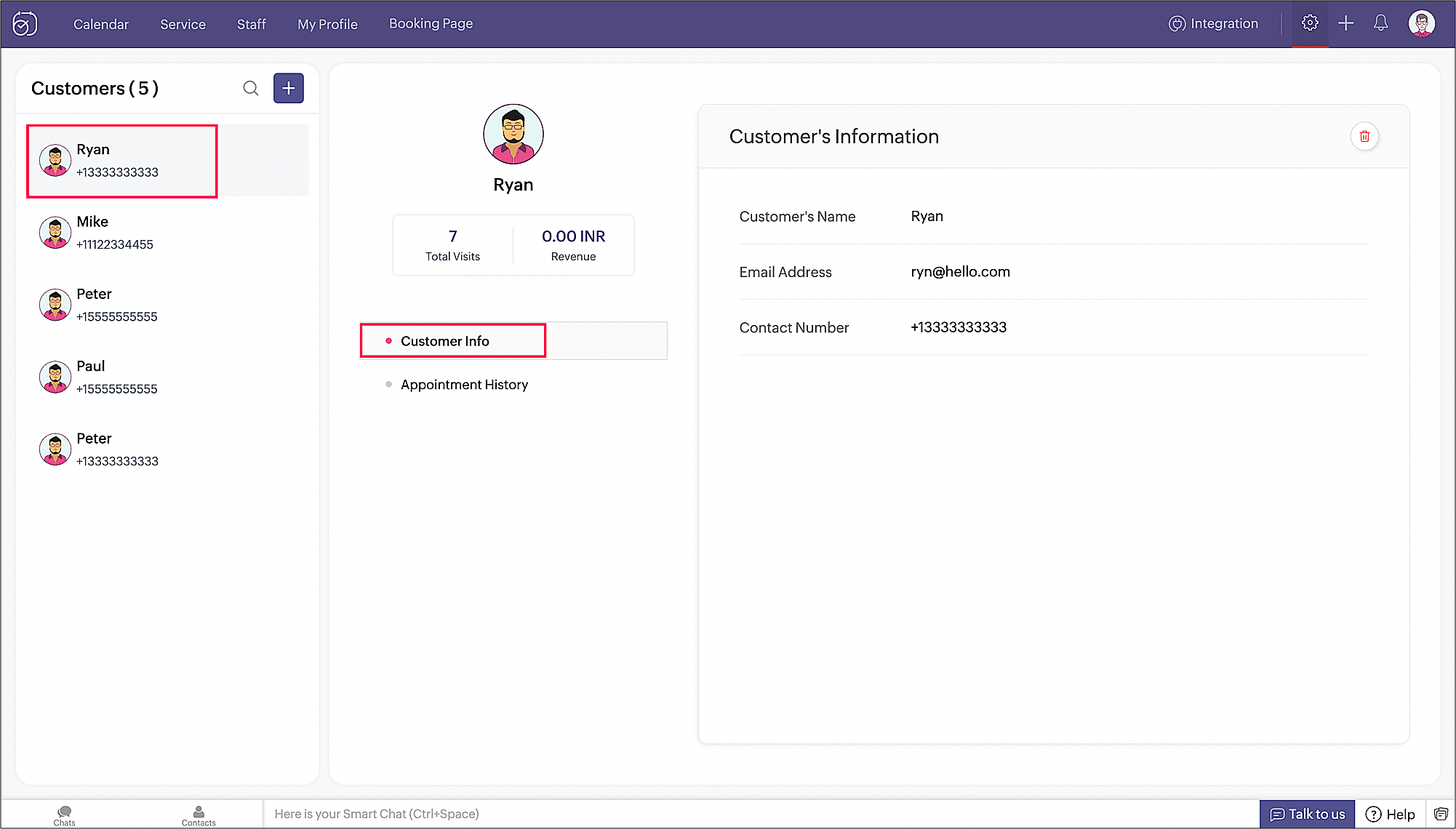Image resolution: width=1456 pixels, height=829 pixels.
Task: Open the Booking Page menu
Action: point(431,23)
